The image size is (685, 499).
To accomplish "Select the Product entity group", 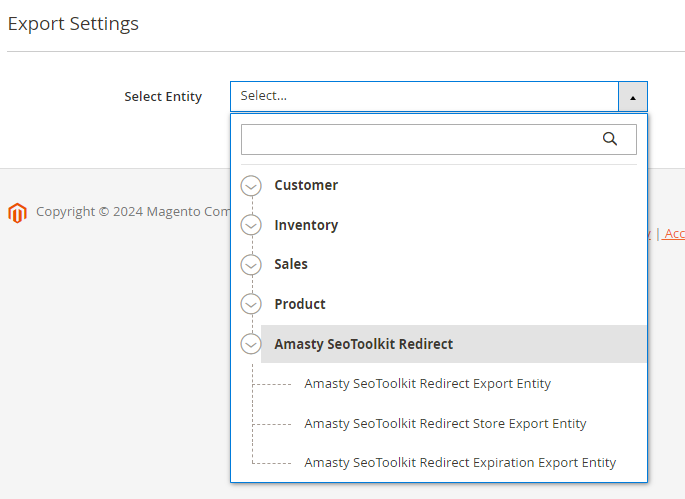I will 300,304.
